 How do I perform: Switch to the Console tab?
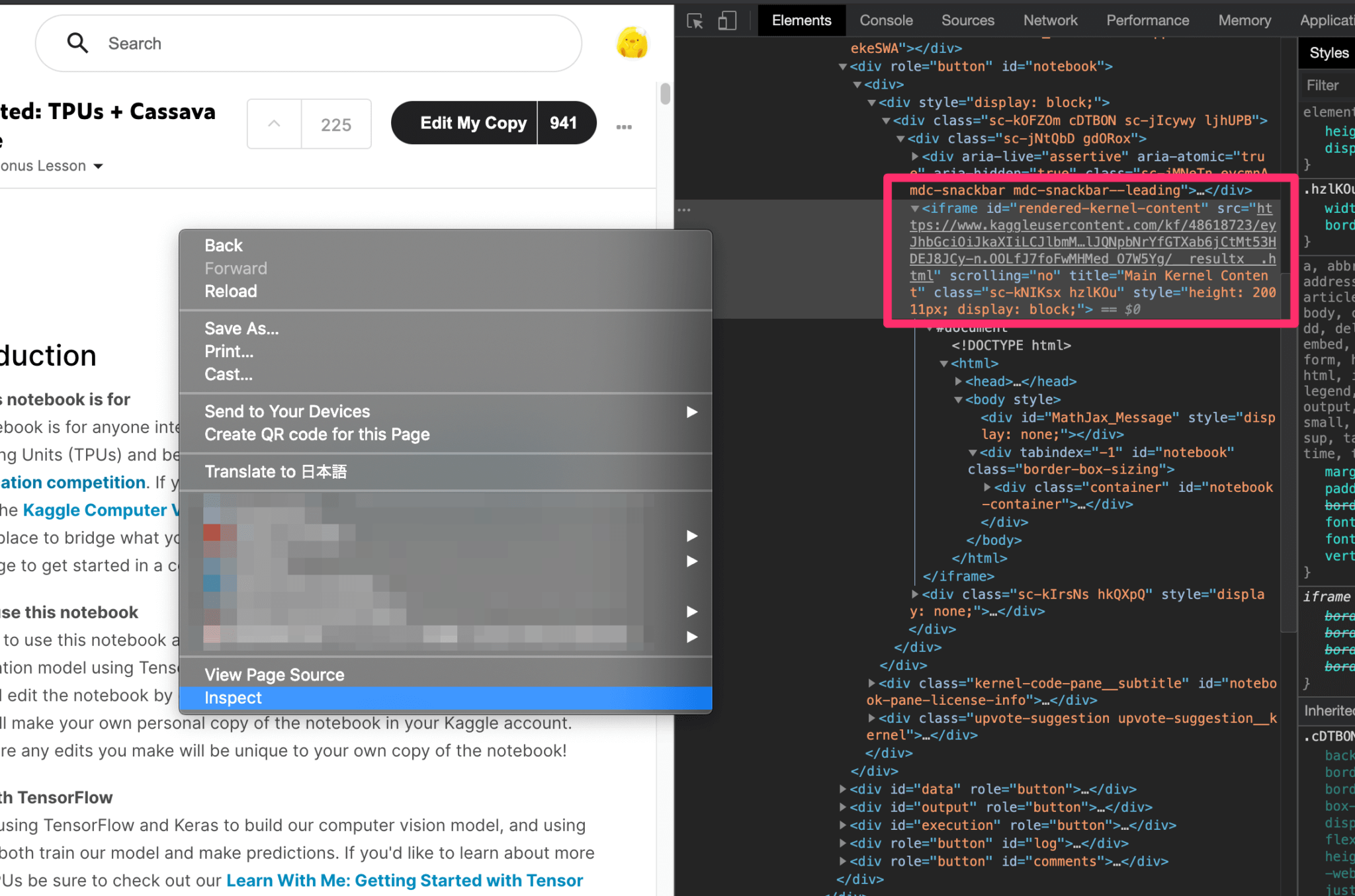pyautogui.click(x=886, y=20)
